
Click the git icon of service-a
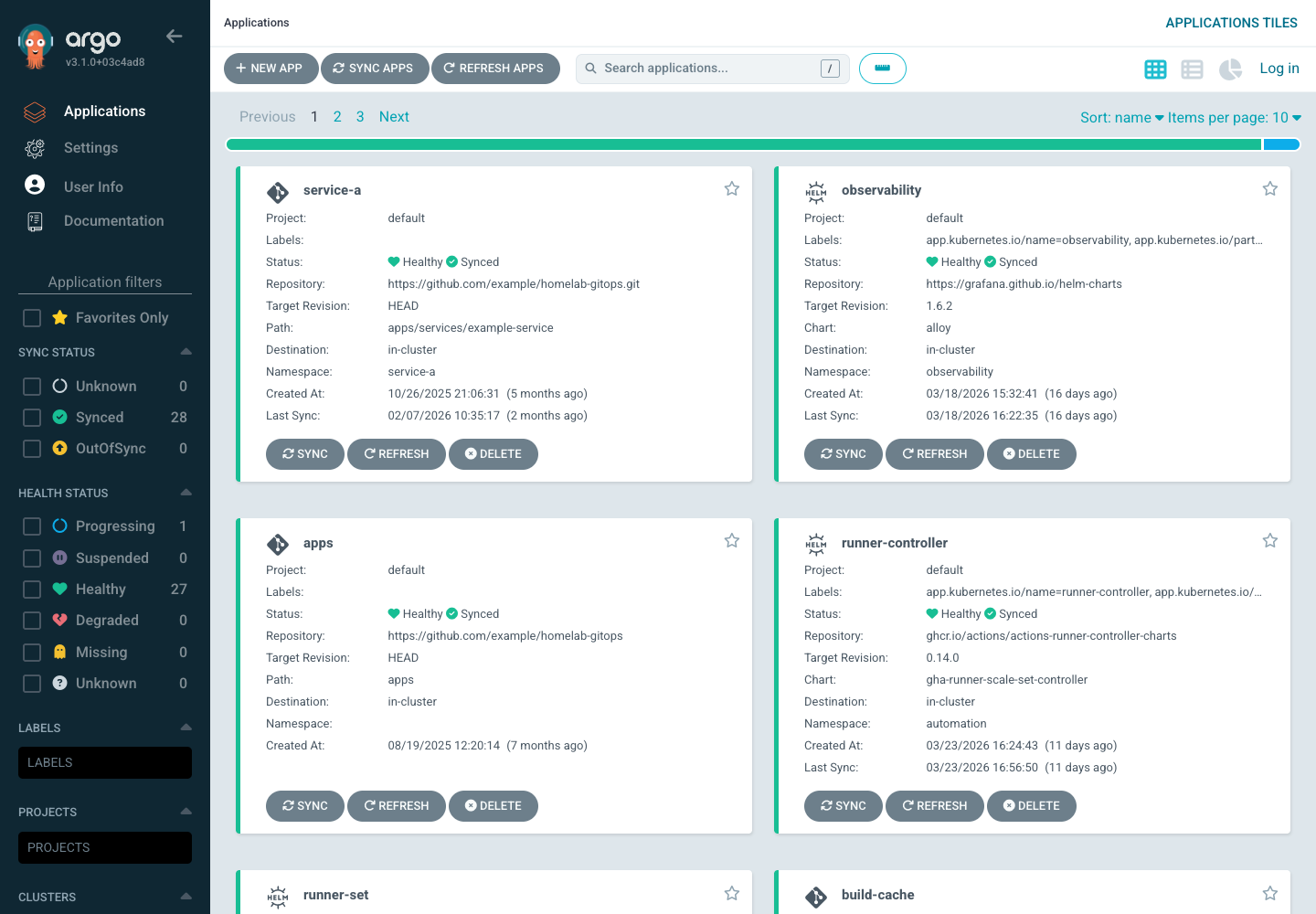tap(278, 192)
